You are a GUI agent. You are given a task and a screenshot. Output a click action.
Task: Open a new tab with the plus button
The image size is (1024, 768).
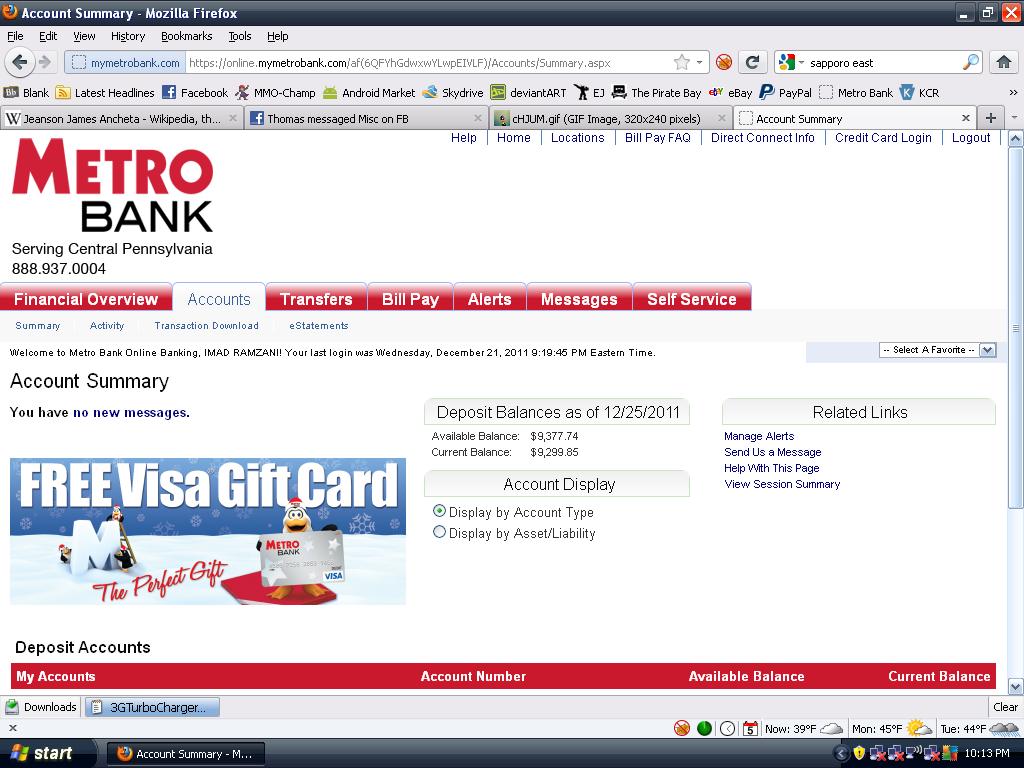(x=991, y=118)
